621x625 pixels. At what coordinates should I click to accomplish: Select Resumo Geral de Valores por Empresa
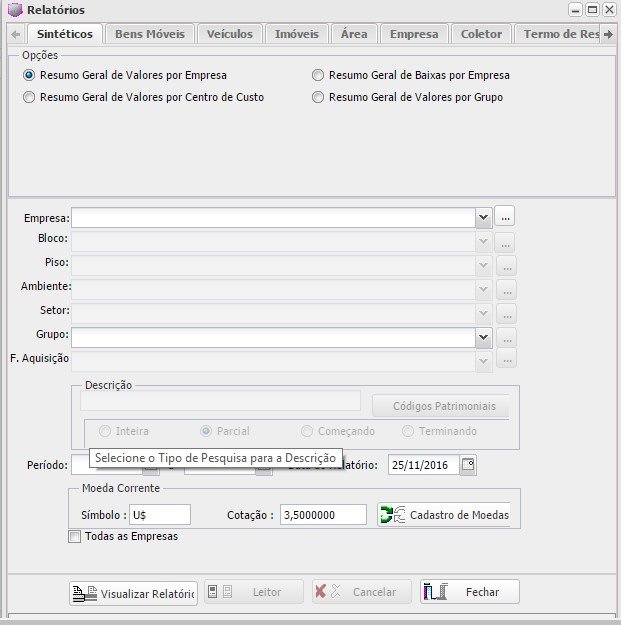point(29,75)
